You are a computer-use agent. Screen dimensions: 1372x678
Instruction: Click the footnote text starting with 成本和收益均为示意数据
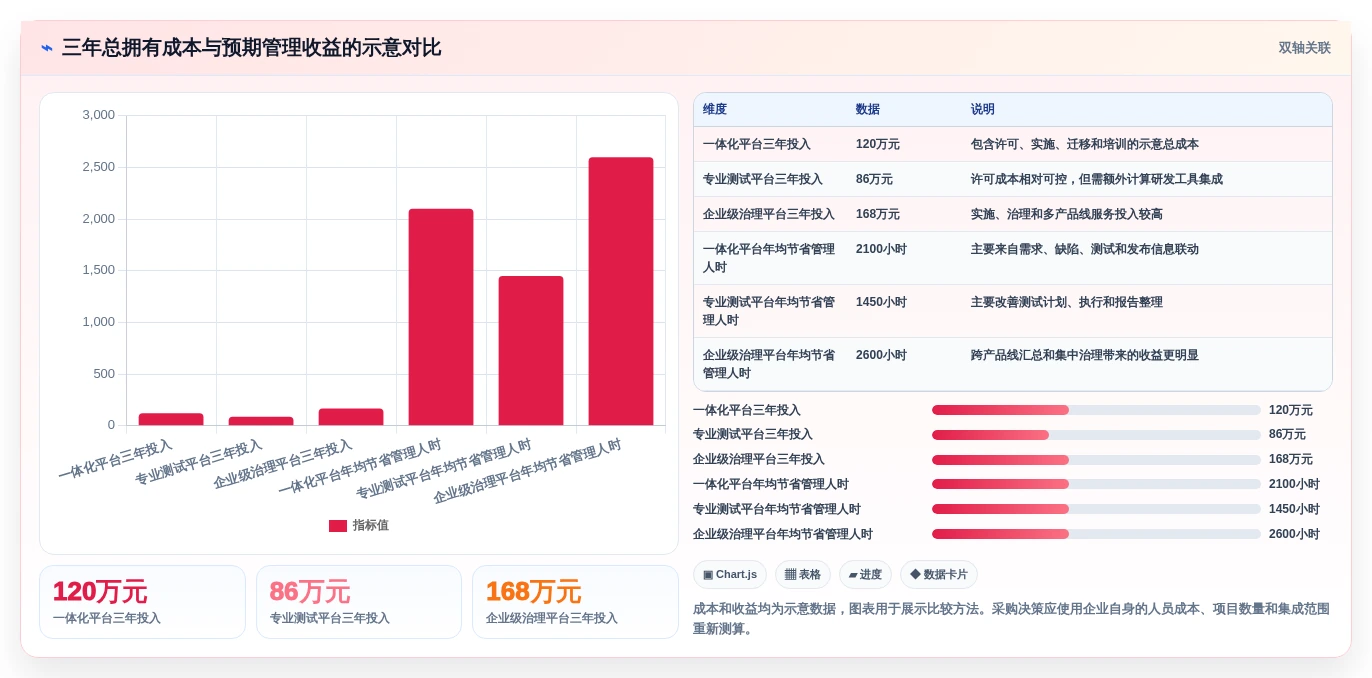pos(1011,619)
